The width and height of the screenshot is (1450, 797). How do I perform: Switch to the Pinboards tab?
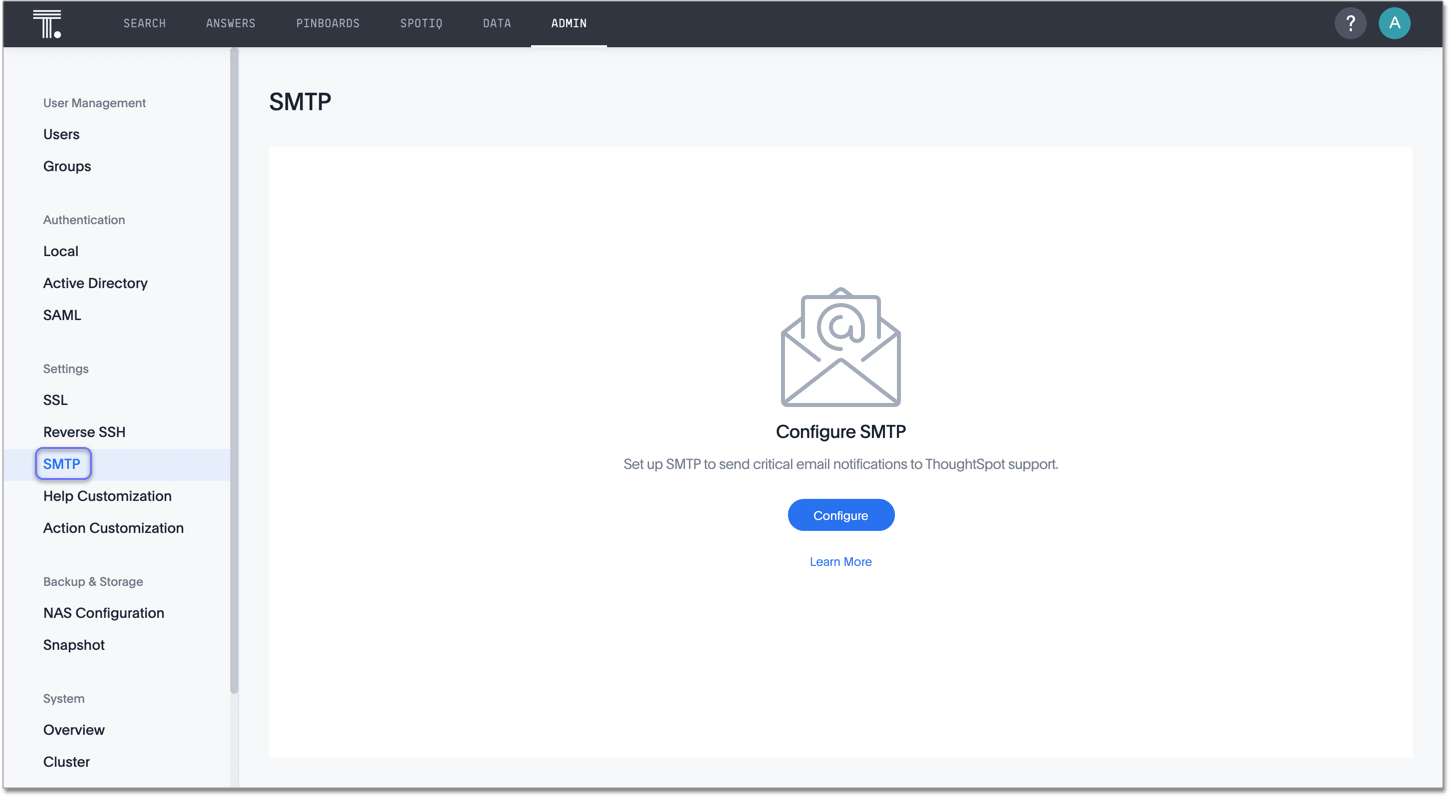(328, 22)
